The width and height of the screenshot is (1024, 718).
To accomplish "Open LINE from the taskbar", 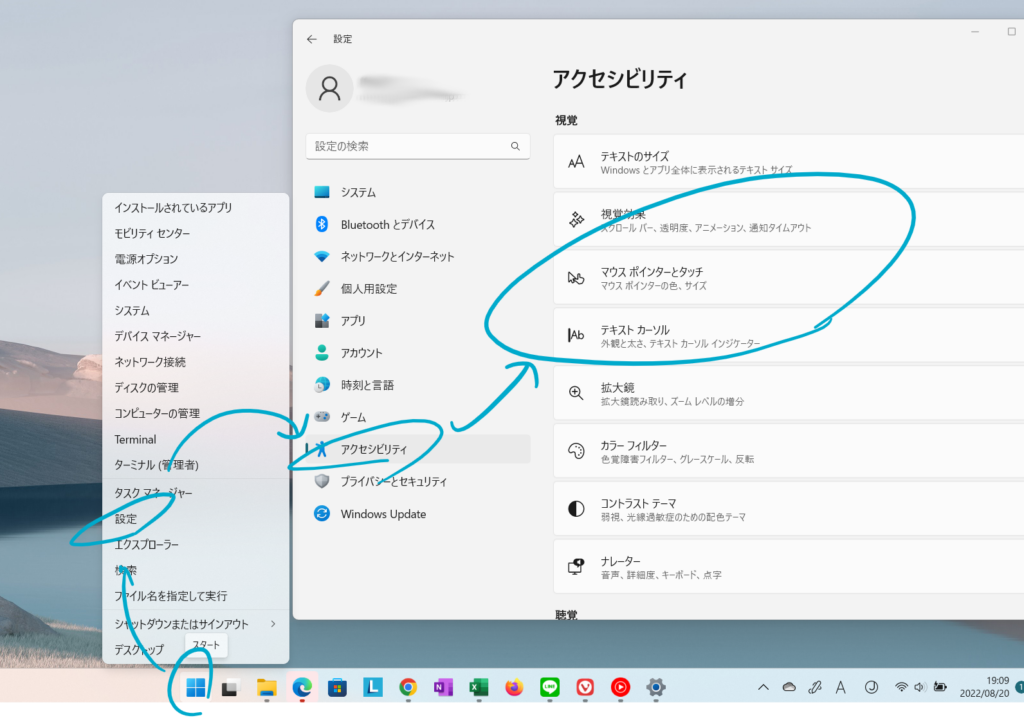I will pos(548,687).
